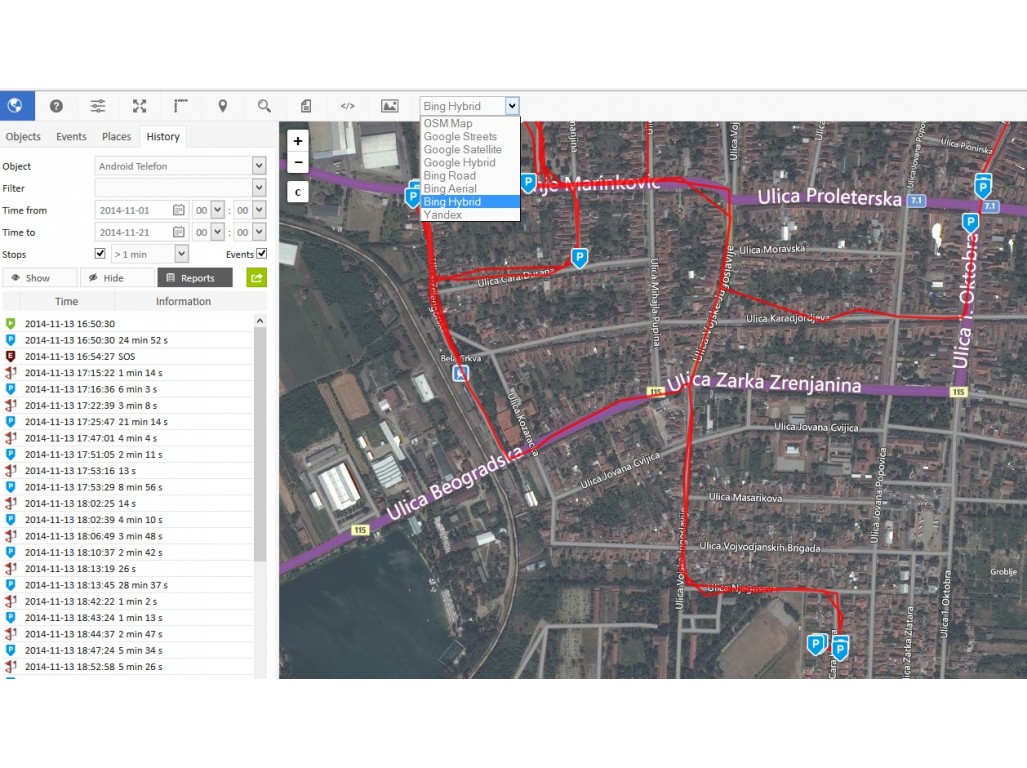Select row 2014-11-13 17:15:22 1 min 14 s
This screenshot has width=1027, height=768.
click(x=128, y=373)
